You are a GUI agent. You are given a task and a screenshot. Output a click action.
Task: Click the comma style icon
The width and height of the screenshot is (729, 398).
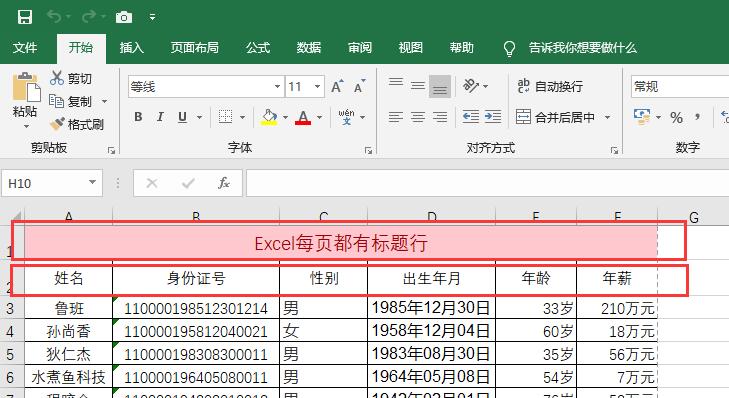point(697,117)
